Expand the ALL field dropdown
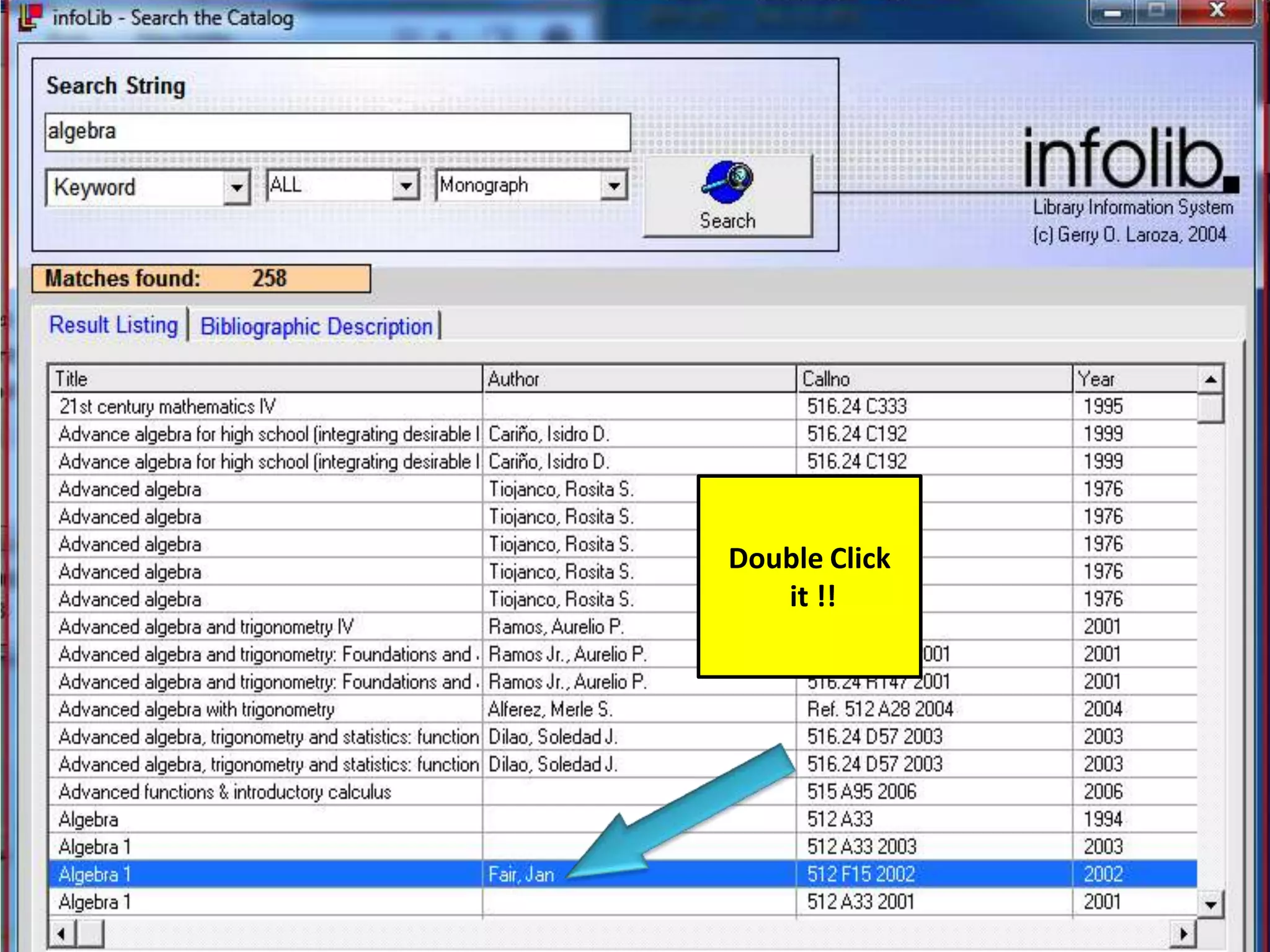The image size is (1270, 952). point(406,185)
